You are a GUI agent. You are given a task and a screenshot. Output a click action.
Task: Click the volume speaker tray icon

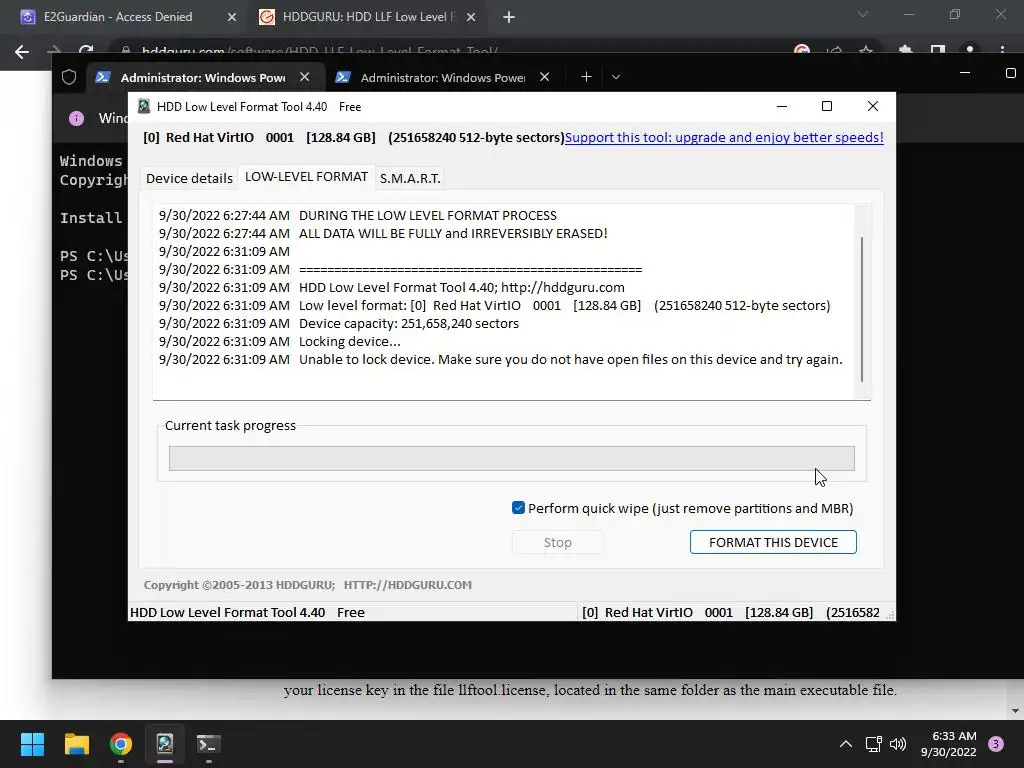898,744
